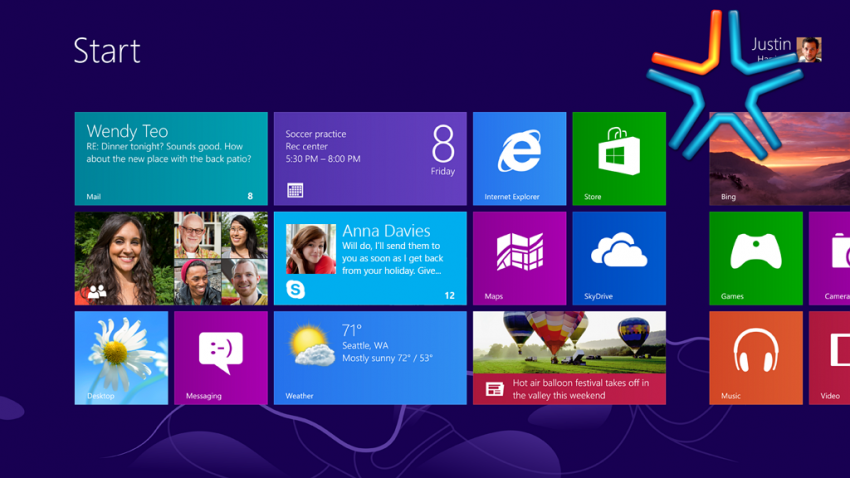
Task: Click the unread mail count 8
Action: tap(250, 196)
